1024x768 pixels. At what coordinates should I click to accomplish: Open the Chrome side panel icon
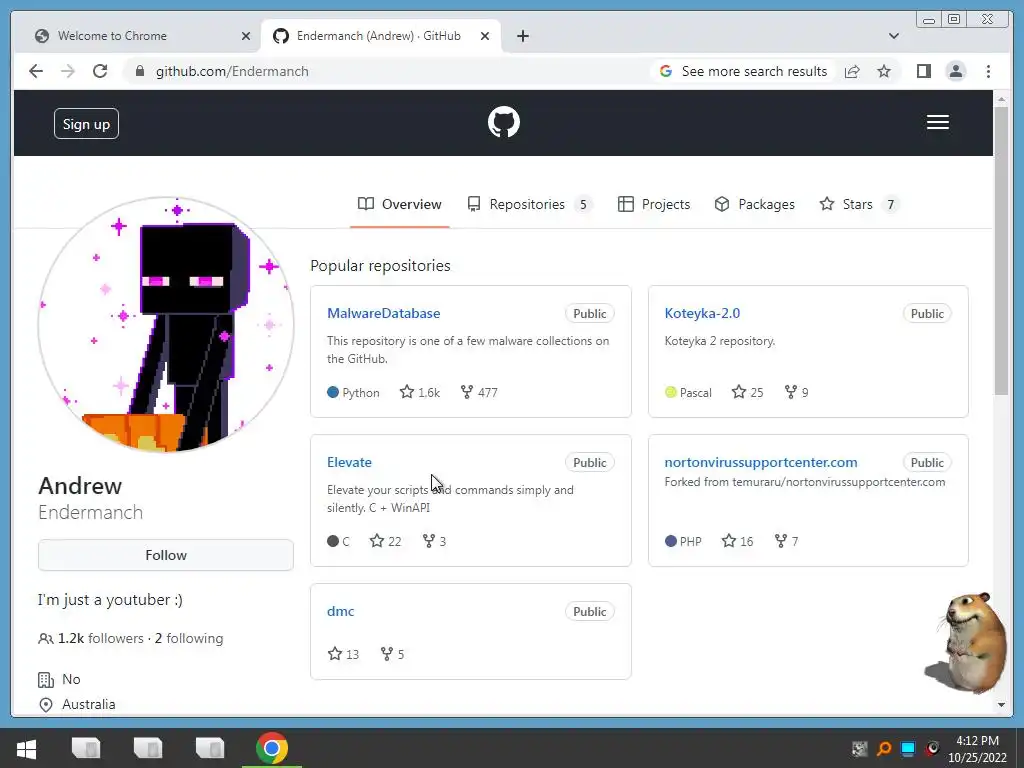[x=923, y=71]
